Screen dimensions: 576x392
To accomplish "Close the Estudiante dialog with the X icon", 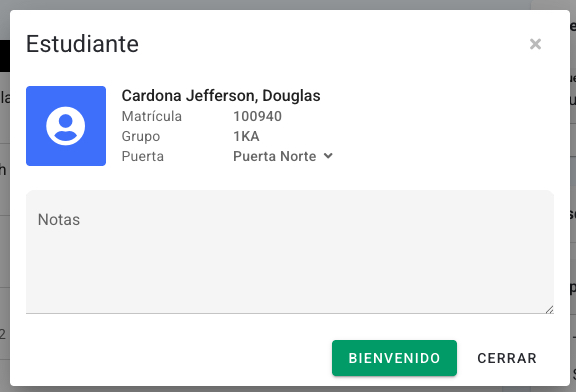I will 535,44.
